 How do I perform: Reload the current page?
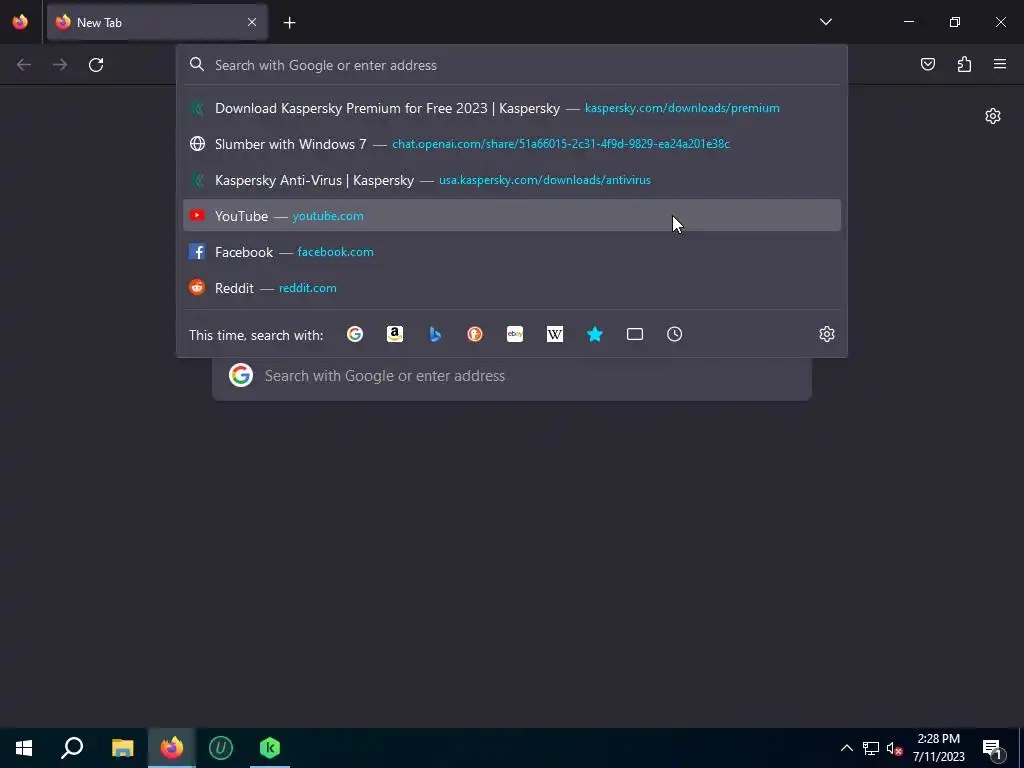pyautogui.click(x=96, y=65)
